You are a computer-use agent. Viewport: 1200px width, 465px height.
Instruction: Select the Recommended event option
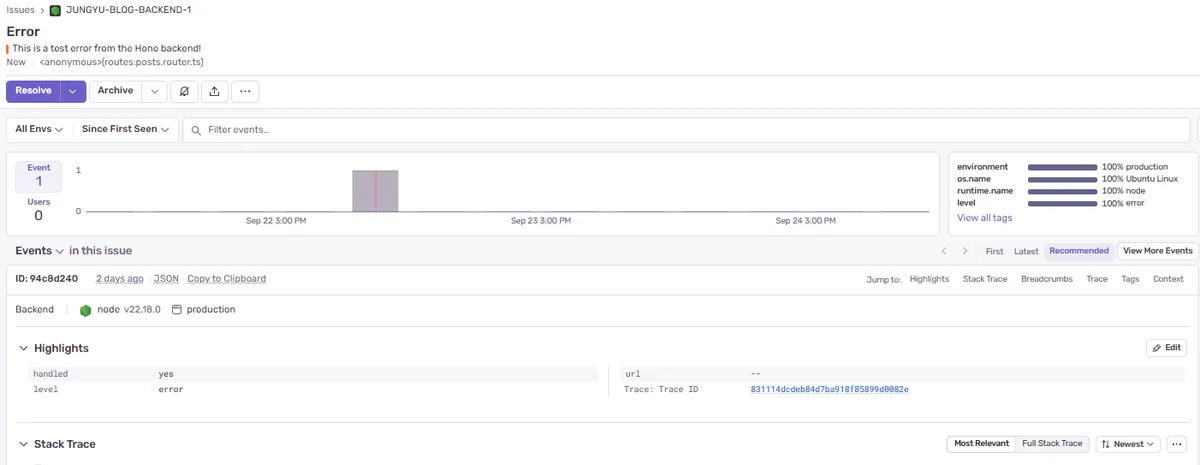(1078, 251)
